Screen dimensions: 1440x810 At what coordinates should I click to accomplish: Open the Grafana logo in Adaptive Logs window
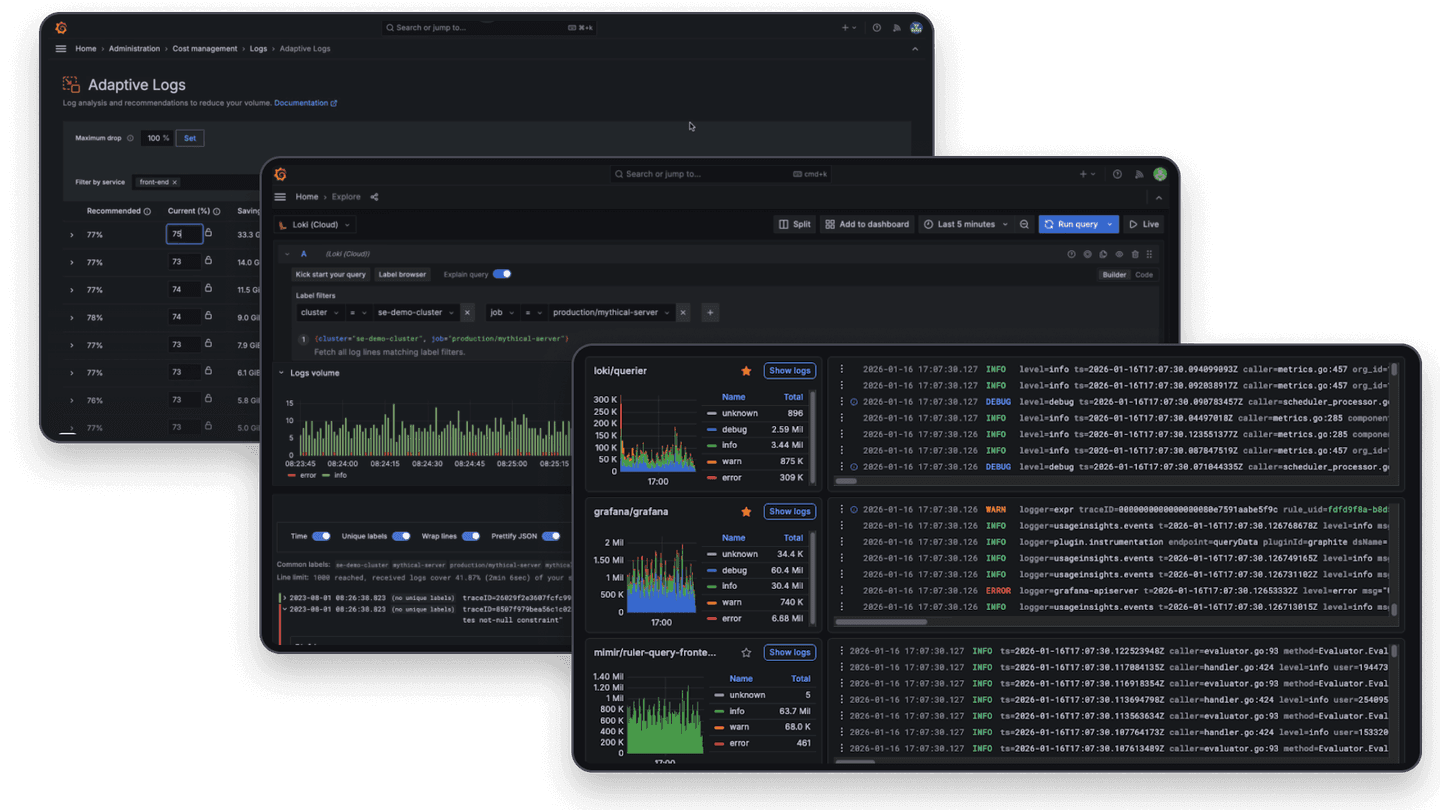click(61, 28)
